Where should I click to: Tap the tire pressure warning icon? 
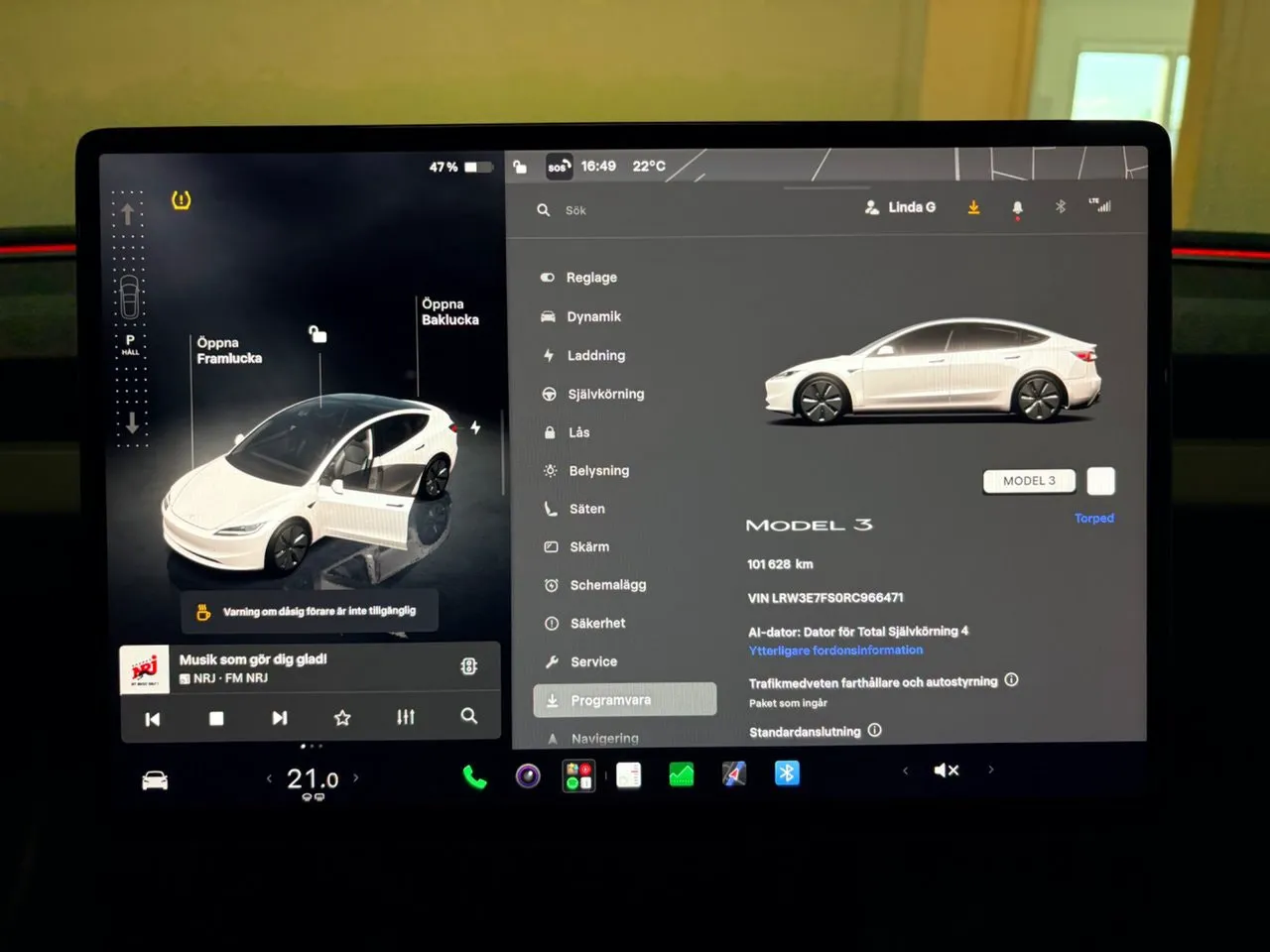click(x=181, y=200)
